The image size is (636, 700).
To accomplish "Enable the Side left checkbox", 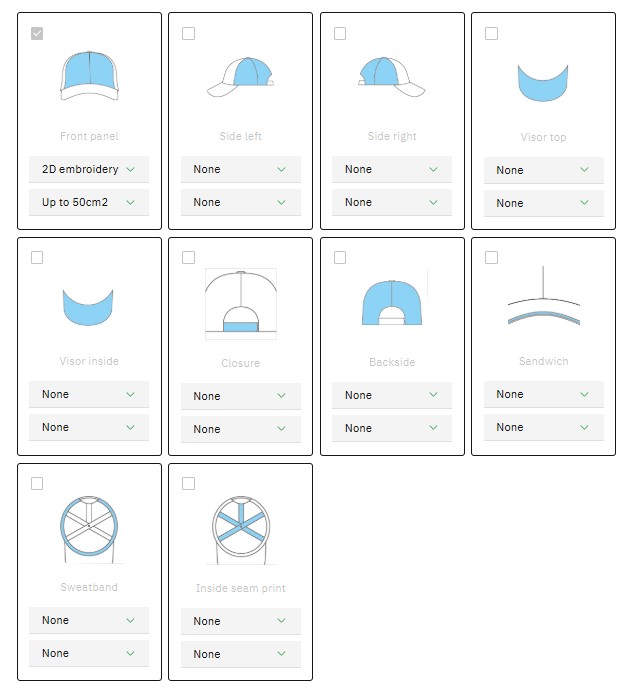I will coord(188,34).
